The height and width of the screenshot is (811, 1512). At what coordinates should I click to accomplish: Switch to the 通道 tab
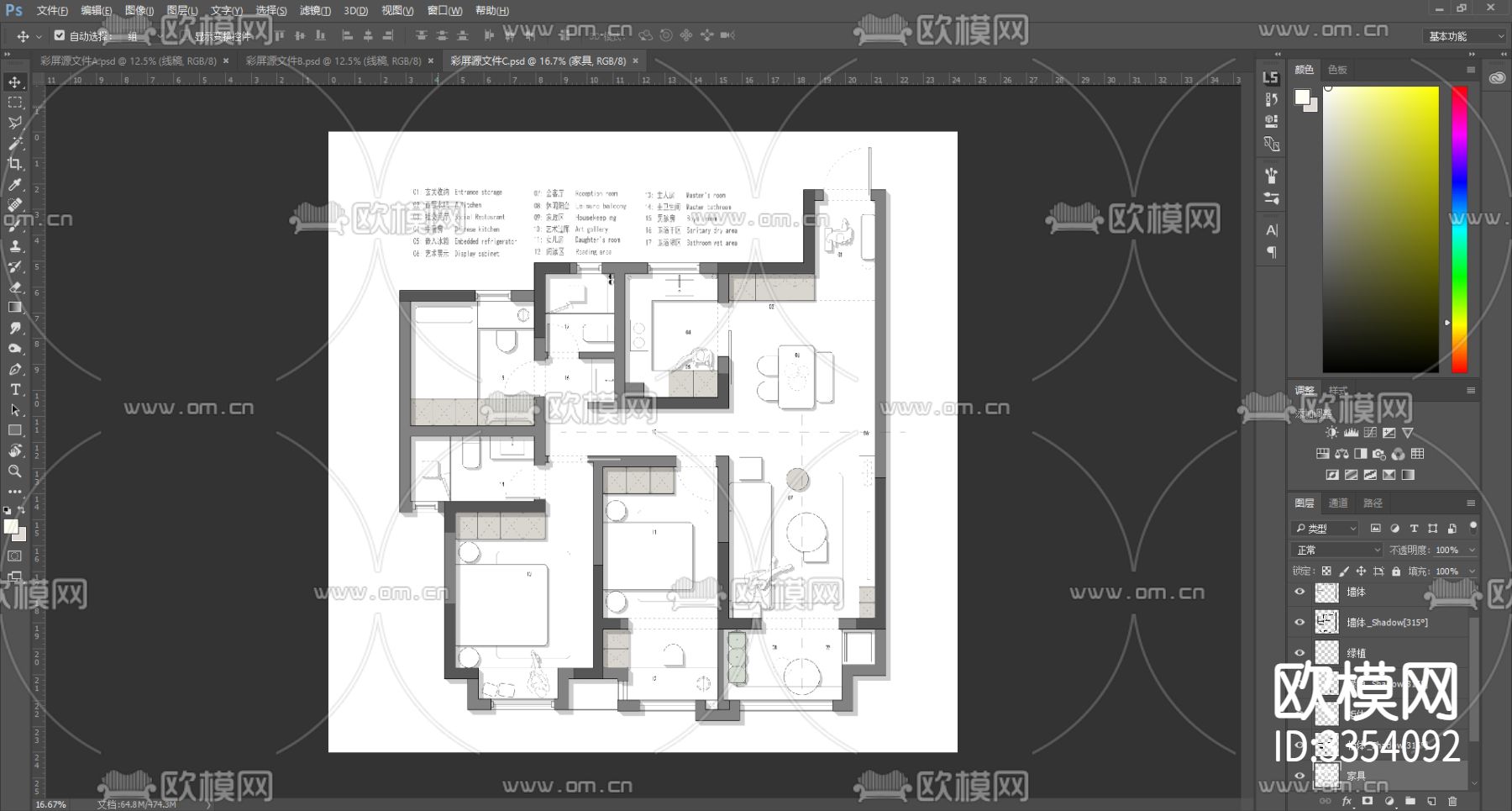(x=1338, y=503)
